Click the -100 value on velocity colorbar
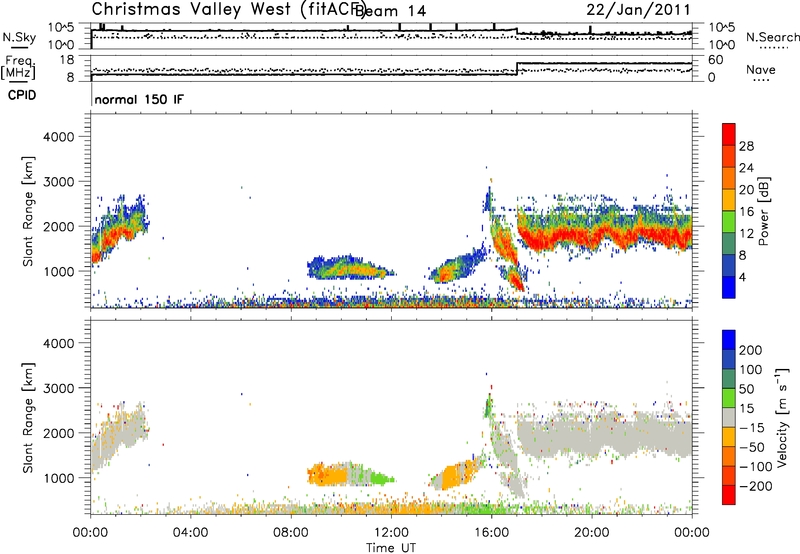The height and width of the screenshot is (554, 800). (x=756, y=467)
